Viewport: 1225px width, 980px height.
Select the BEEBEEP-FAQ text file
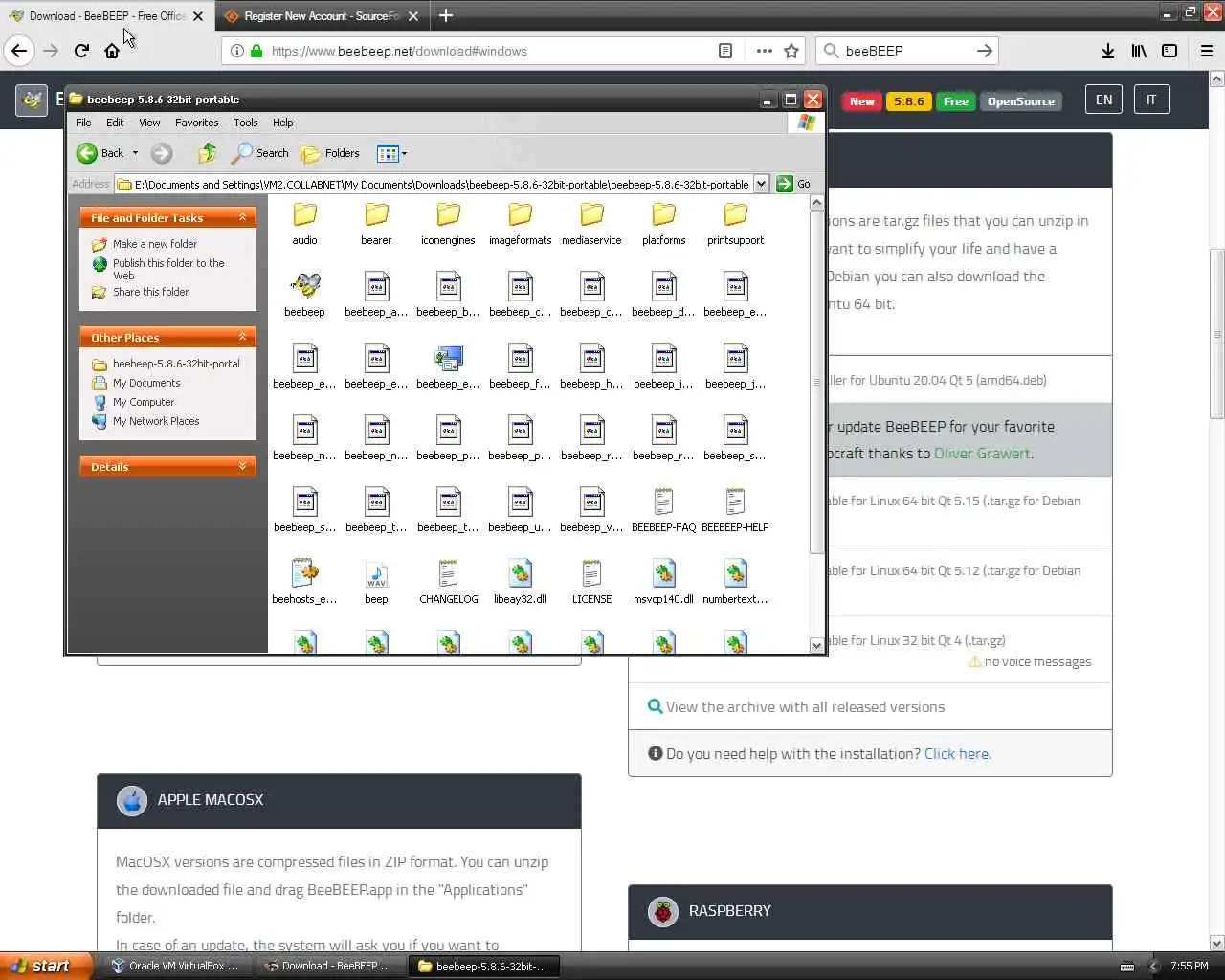[663, 510]
